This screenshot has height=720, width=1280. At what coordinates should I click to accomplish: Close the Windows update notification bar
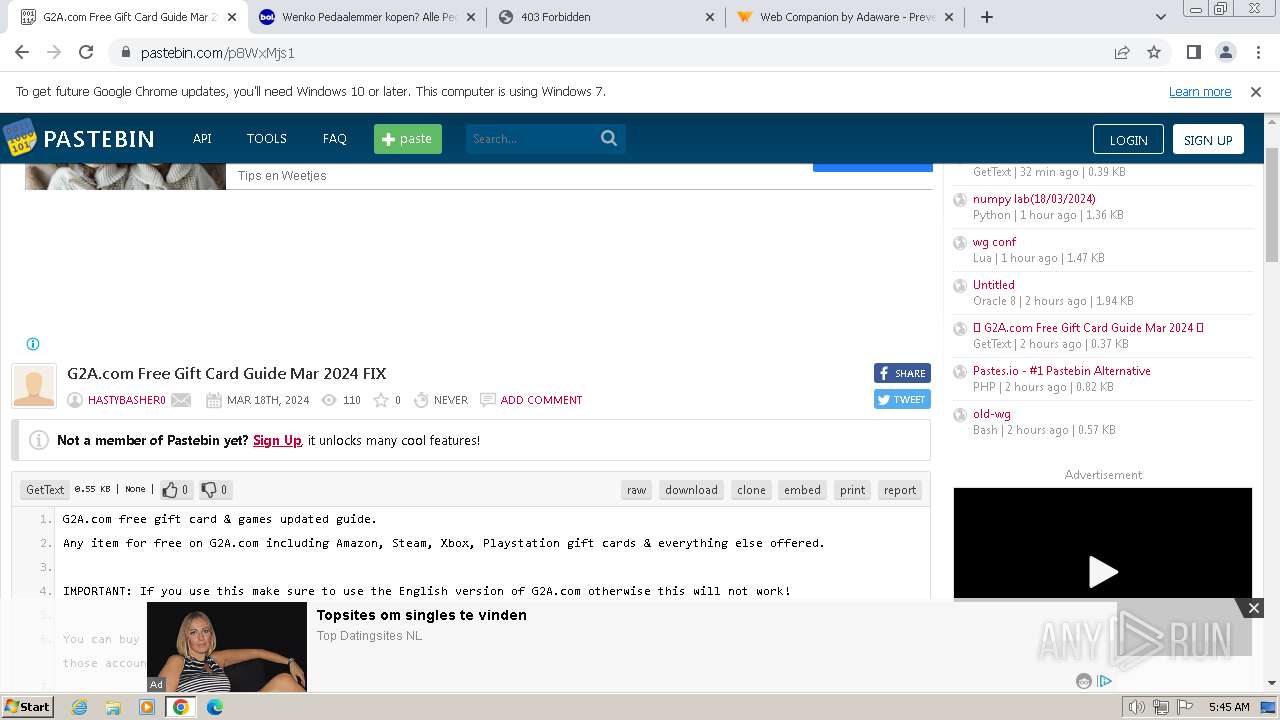pyautogui.click(x=1256, y=92)
